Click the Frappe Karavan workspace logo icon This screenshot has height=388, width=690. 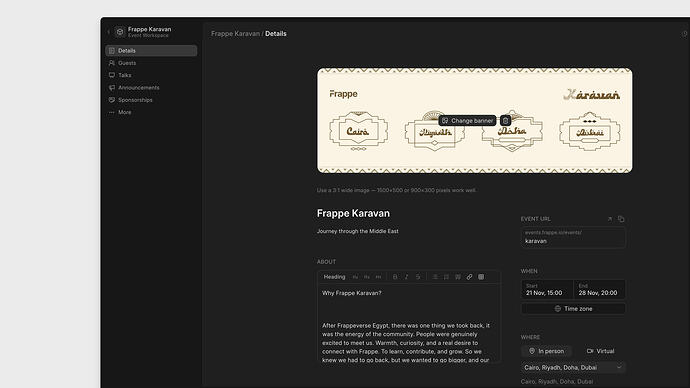[120, 32]
